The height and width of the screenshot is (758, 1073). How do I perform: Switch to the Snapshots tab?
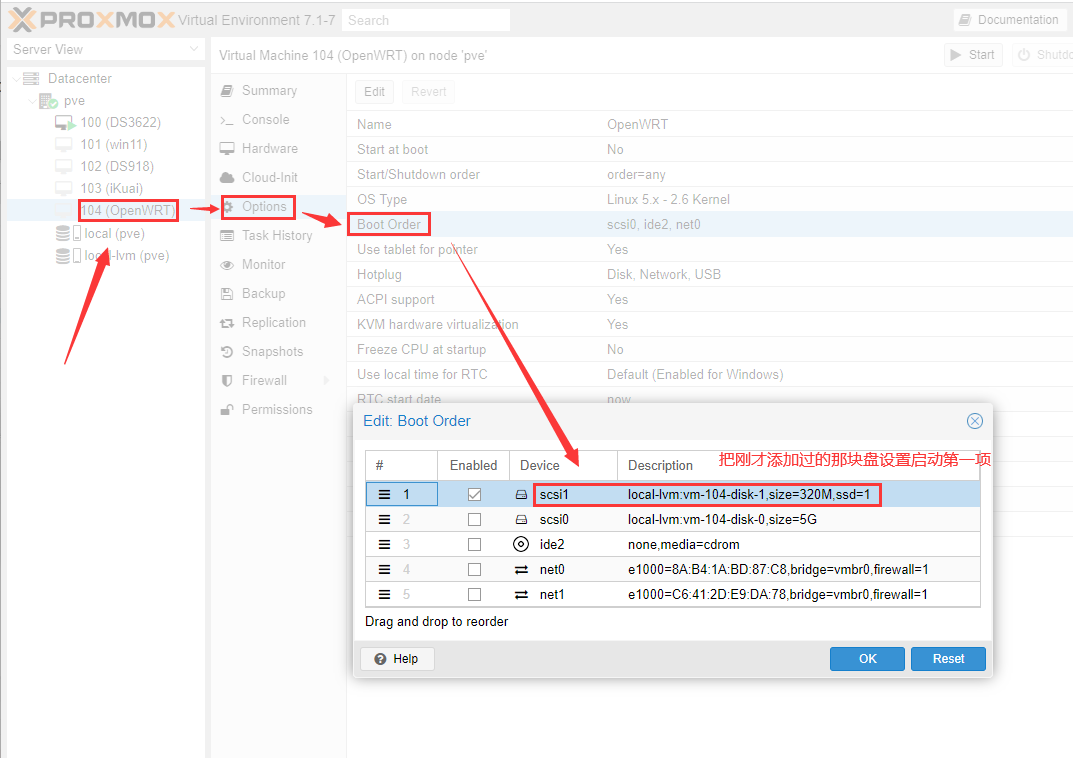pos(272,352)
